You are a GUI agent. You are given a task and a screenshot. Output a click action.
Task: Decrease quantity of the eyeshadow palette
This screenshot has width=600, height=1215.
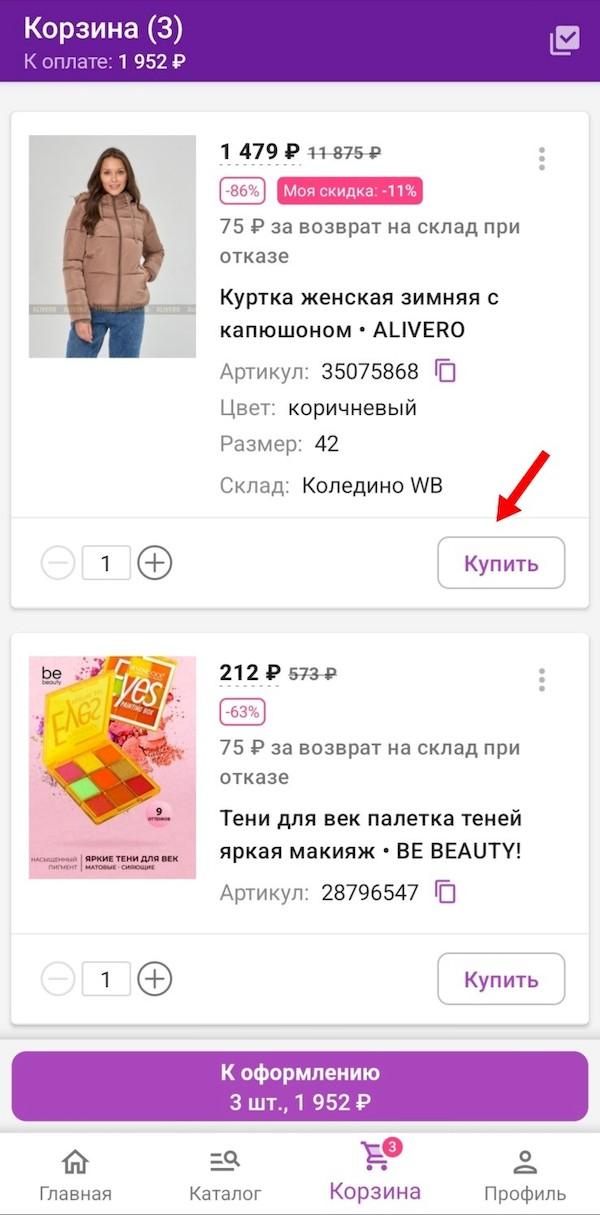58,978
